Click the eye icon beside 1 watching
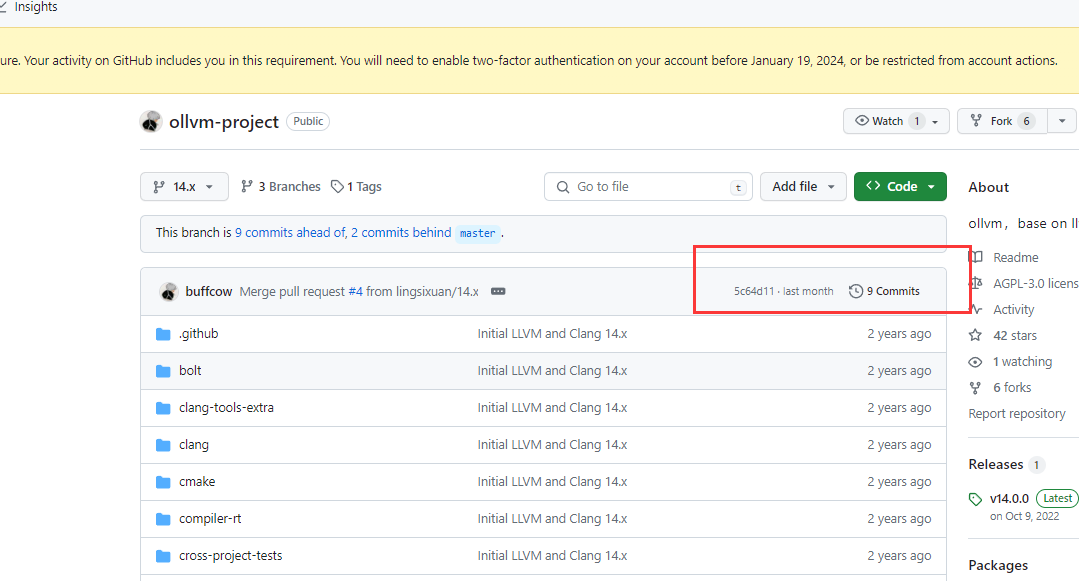1079x581 pixels. click(x=975, y=362)
